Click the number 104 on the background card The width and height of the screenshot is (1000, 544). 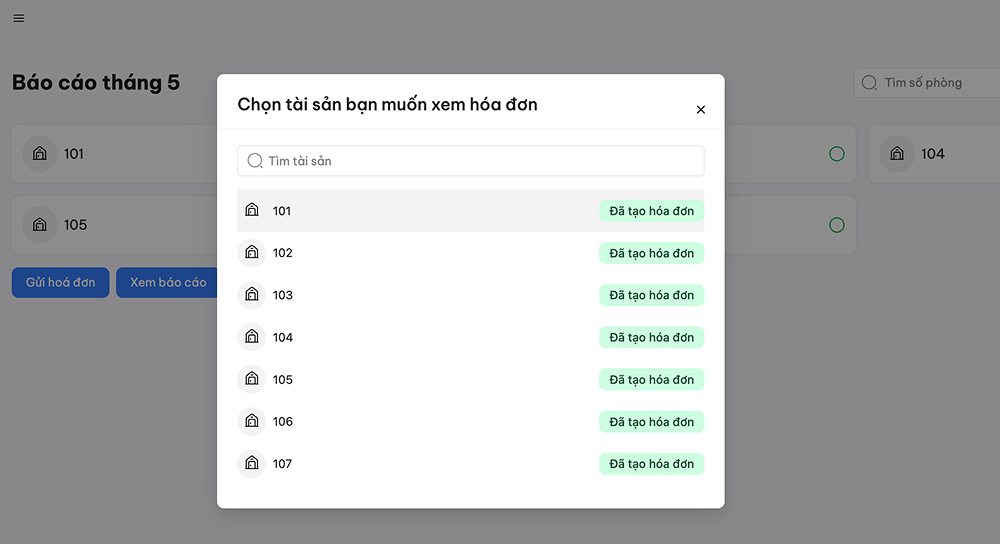[x=932, y=154]
